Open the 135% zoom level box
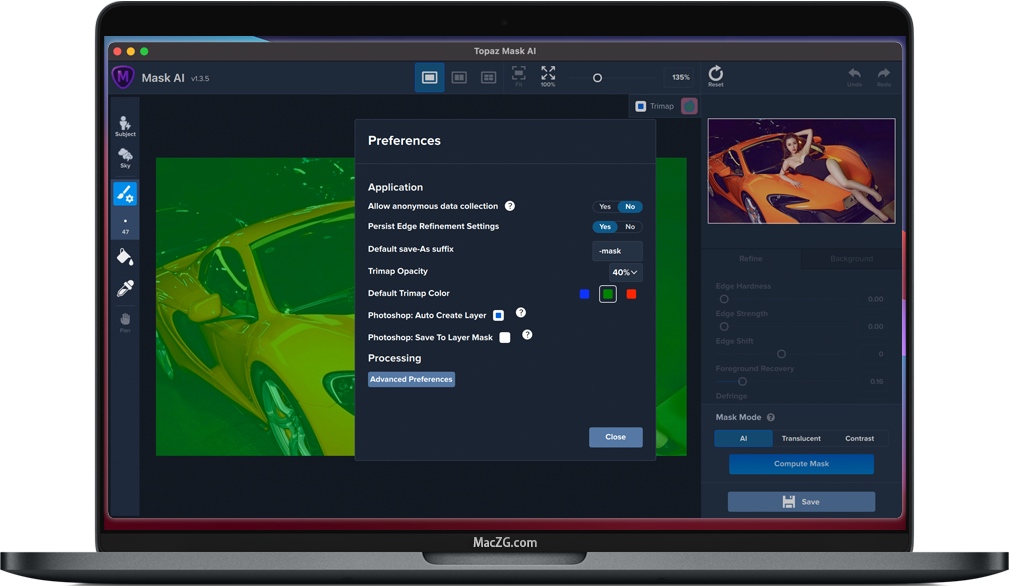Viewport: 1009px width, 586px height. pos(680,77)
